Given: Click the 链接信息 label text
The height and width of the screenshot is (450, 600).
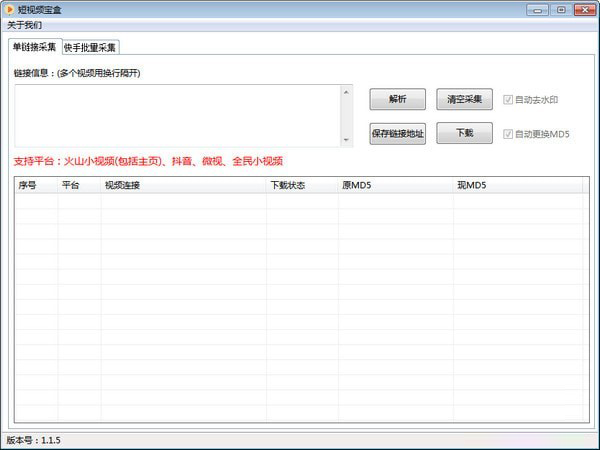Looking at the screenshot, I should tap(77, 73).
